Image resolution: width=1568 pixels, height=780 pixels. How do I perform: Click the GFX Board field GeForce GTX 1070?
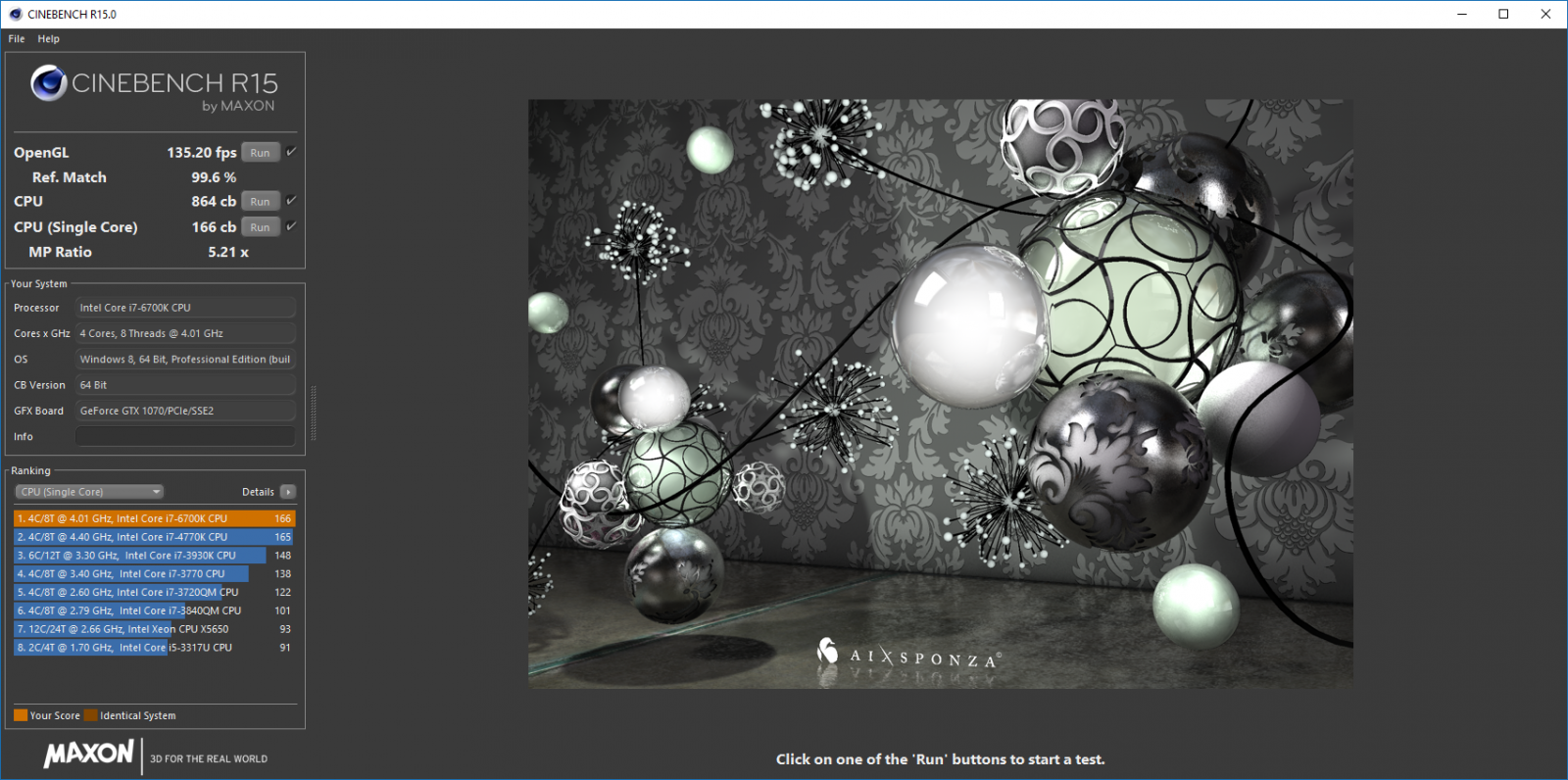pyautogui.click(x=185, y=411)
